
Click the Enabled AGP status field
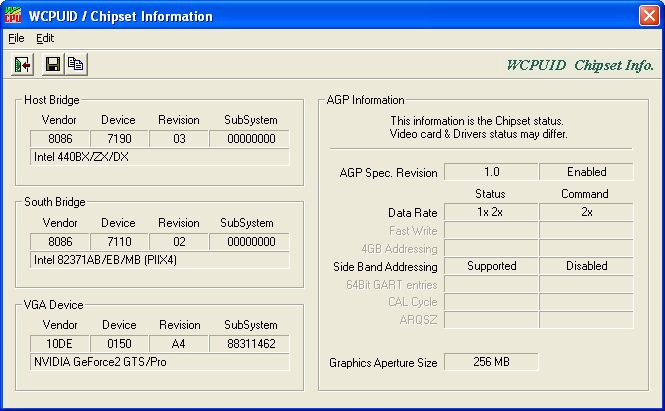[x=586, y=172]
